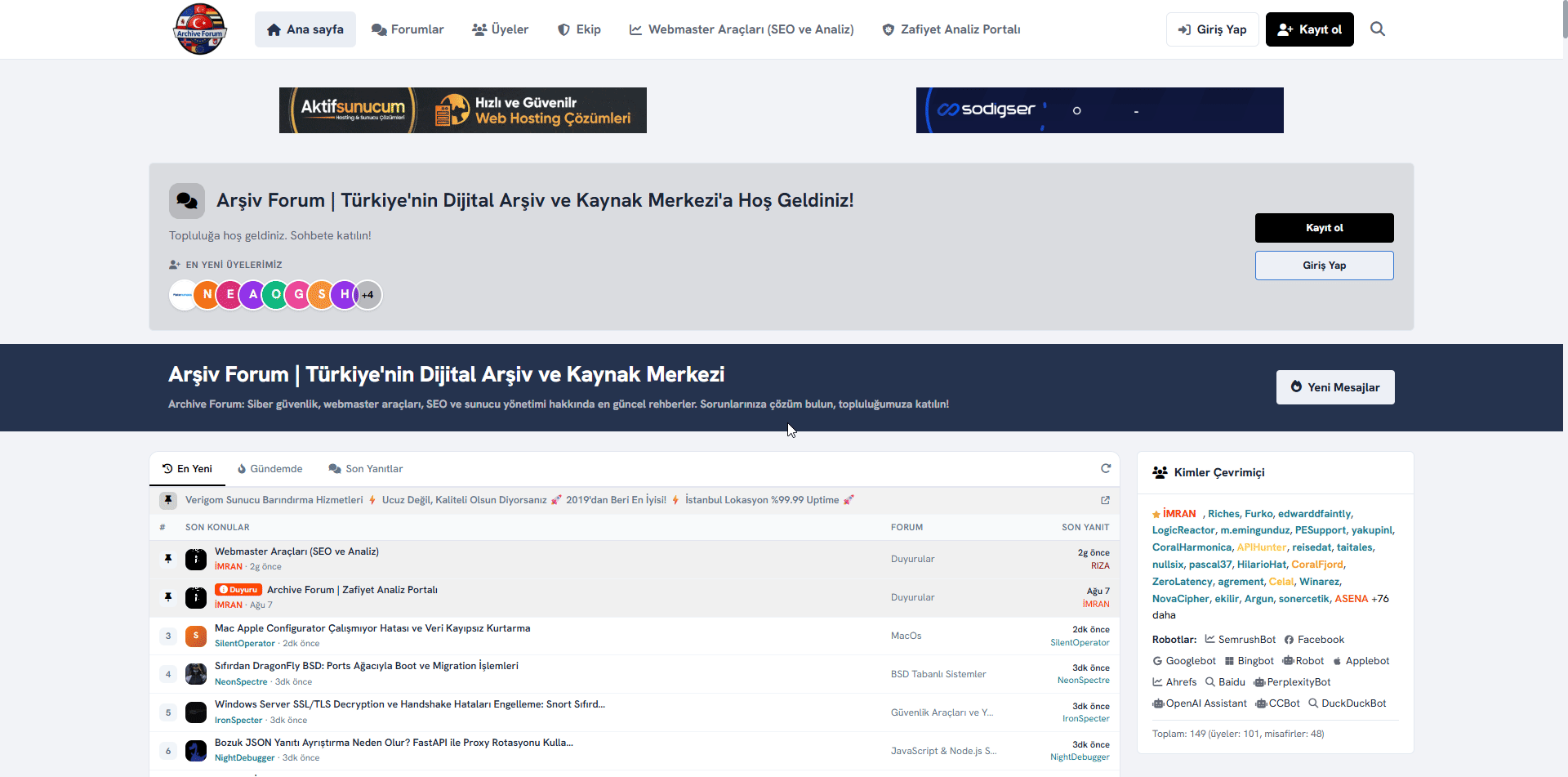Switch to the Gündemde tab
The image size is (1568, 777).
click(x=269, y=469)
